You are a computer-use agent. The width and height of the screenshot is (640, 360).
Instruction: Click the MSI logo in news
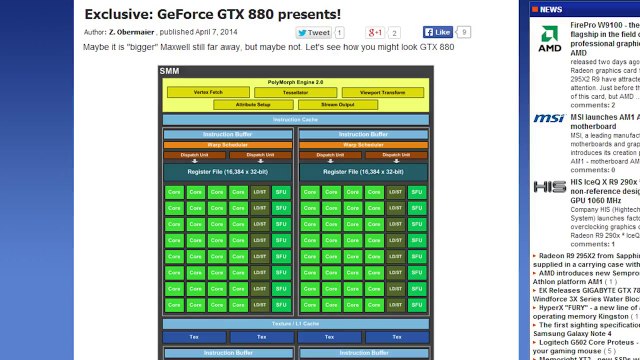pyautogui.click(x=549, y=118)
